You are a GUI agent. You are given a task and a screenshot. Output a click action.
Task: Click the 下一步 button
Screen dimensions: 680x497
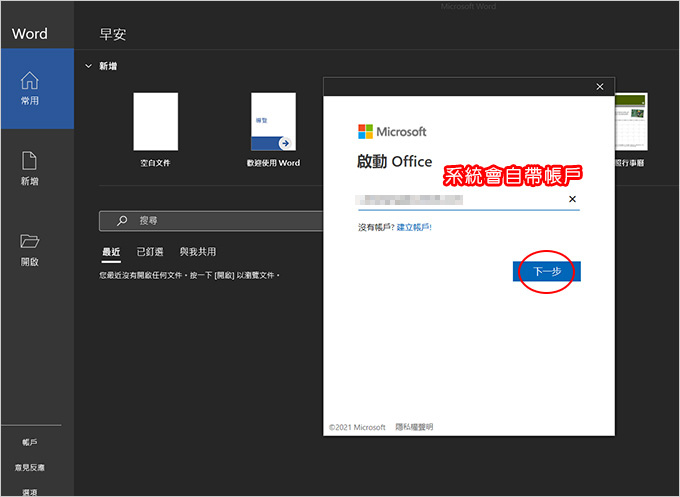click(x=546, y=271)
